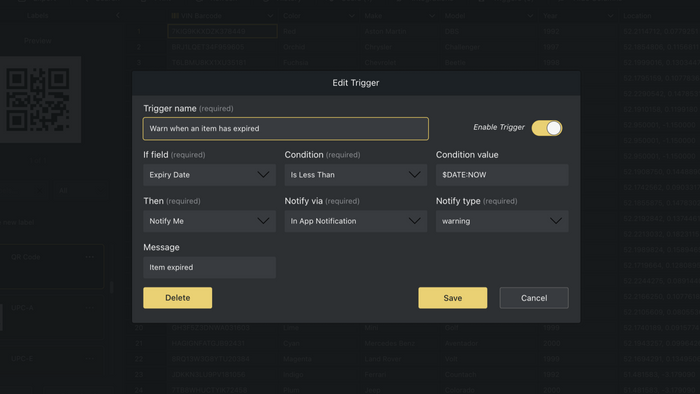This screenshot has height=394, width=700.
Task: Cancel editing the trigger
Action: click(534, 298)
